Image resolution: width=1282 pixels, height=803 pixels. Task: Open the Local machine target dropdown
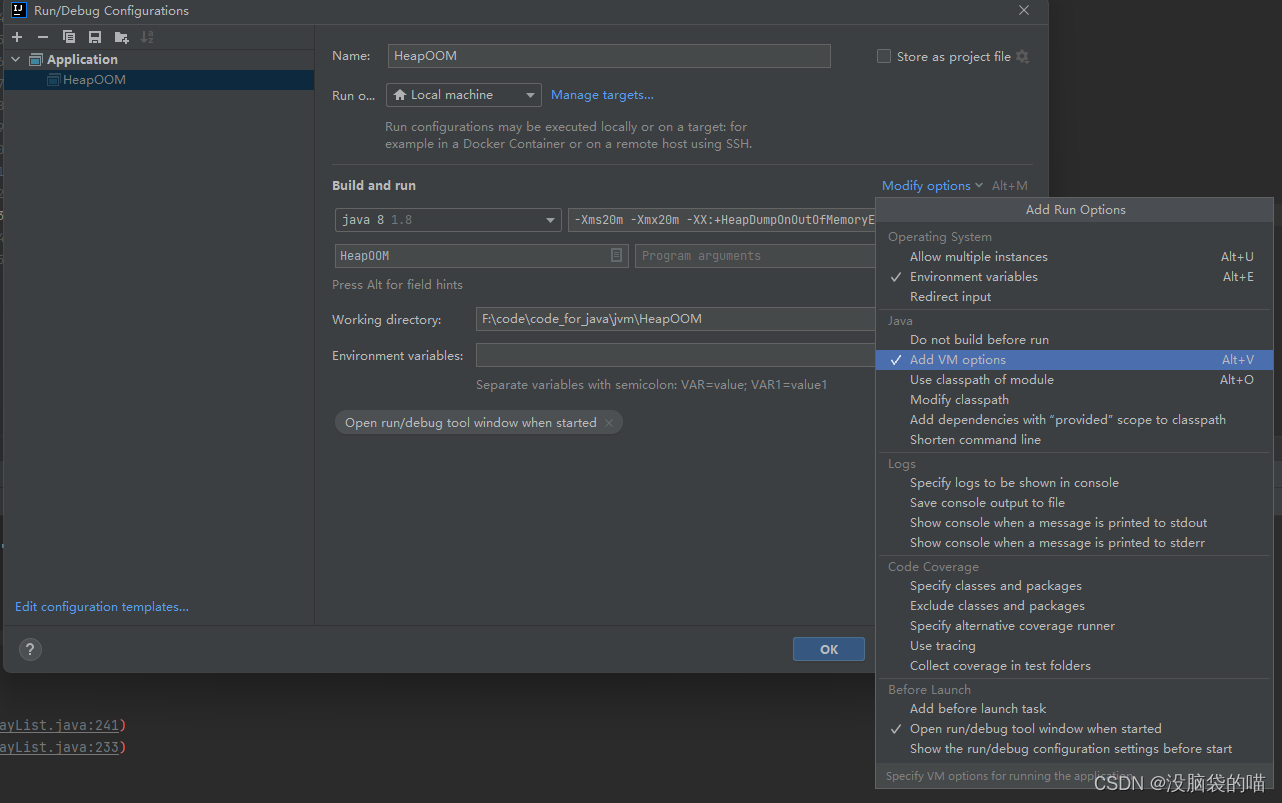point(464,95)
